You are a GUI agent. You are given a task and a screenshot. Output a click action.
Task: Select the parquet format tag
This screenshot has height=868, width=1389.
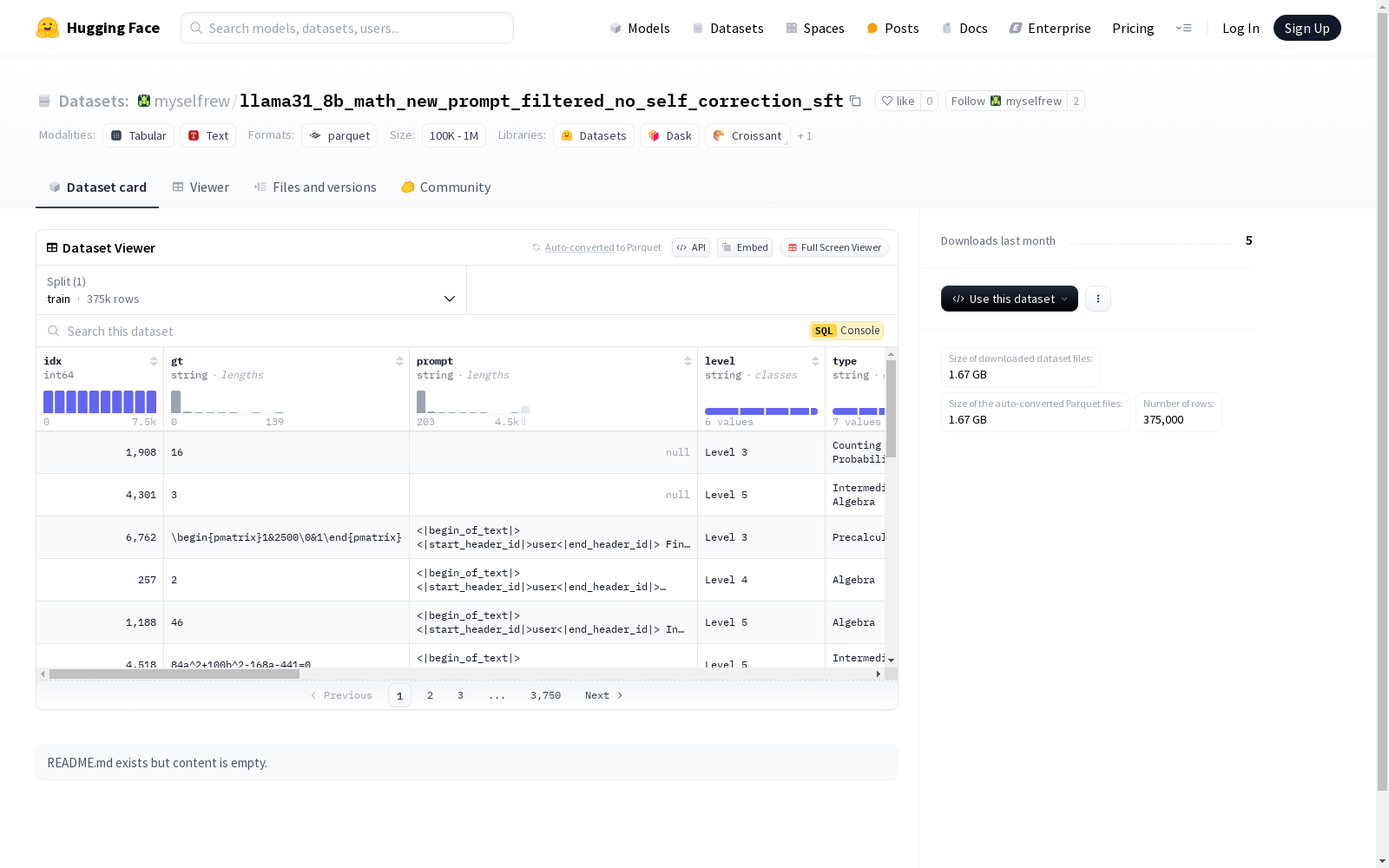pyautogui.click(x=339, y=135)
